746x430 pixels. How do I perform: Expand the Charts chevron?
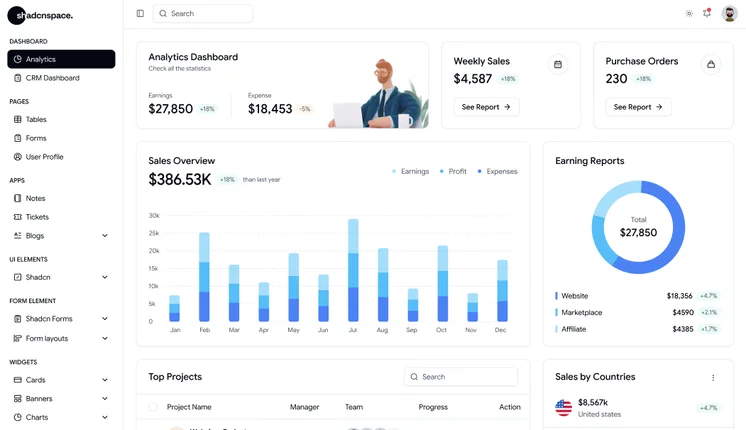tap(105, 417)
